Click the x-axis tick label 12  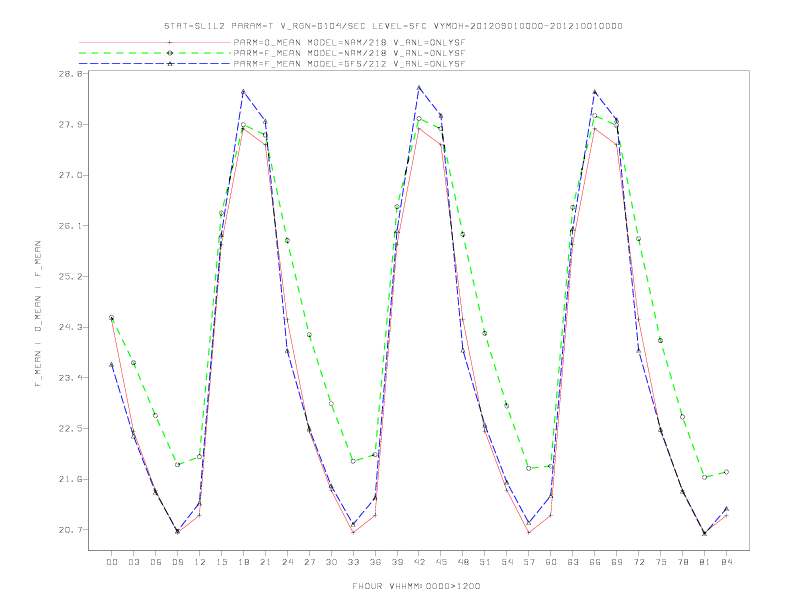coord(200,562)
